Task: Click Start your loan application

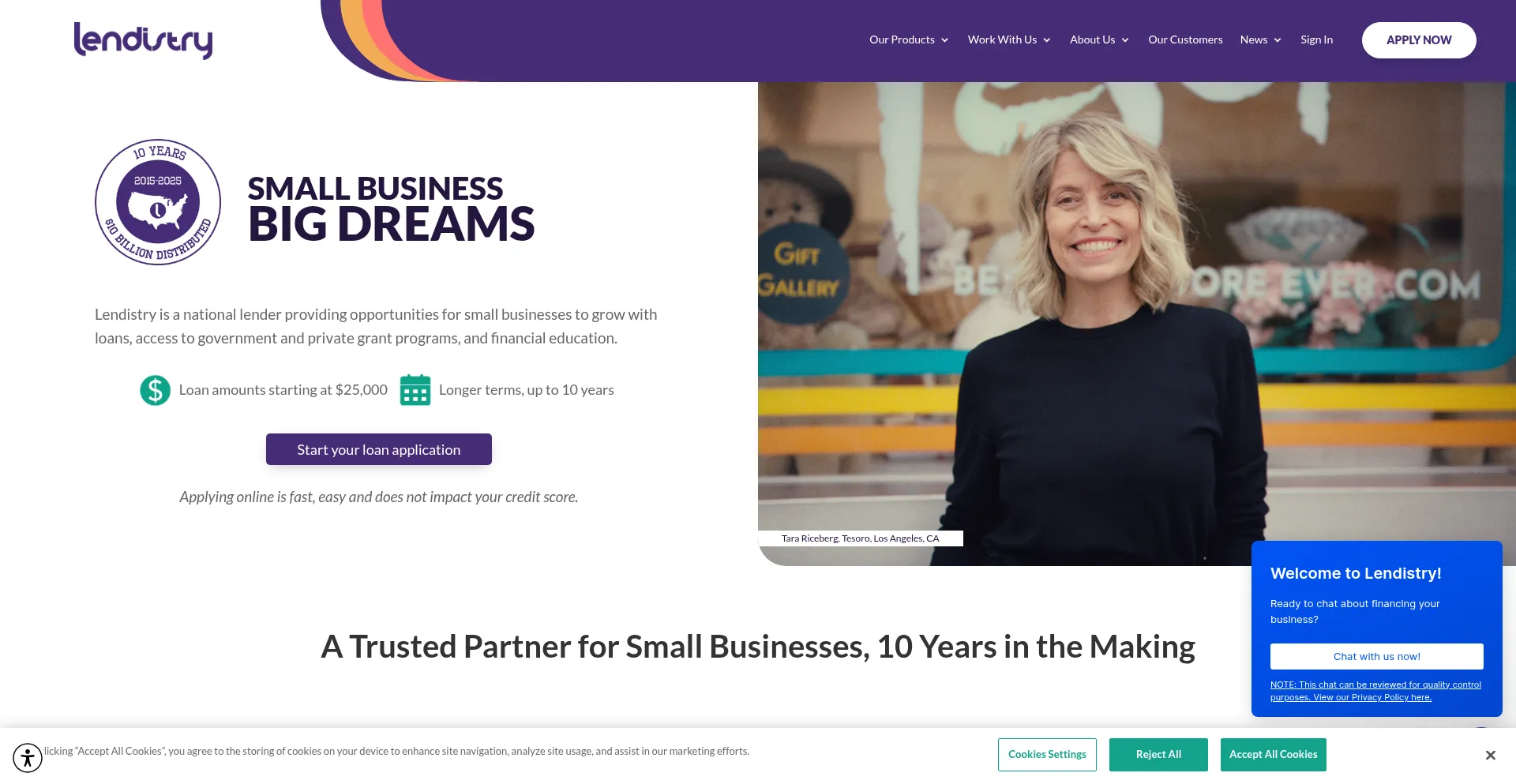Action: point(379,449)
